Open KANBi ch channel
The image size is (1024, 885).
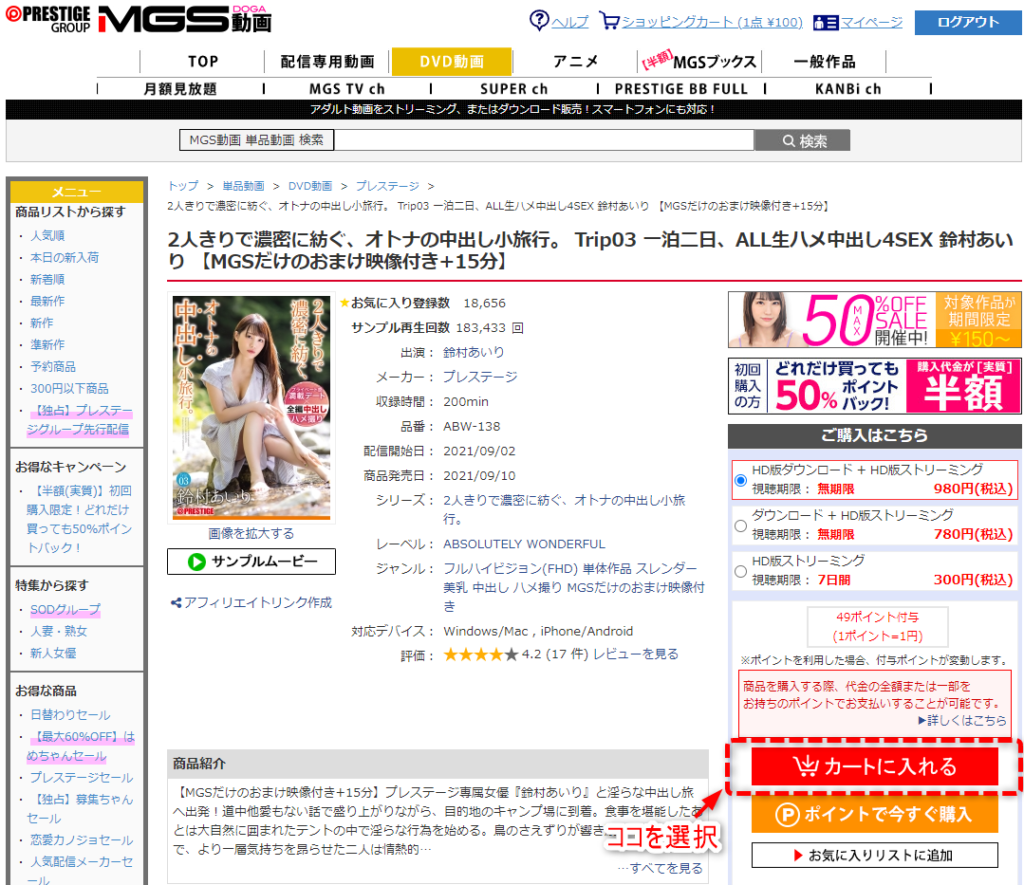coord(848,89)
